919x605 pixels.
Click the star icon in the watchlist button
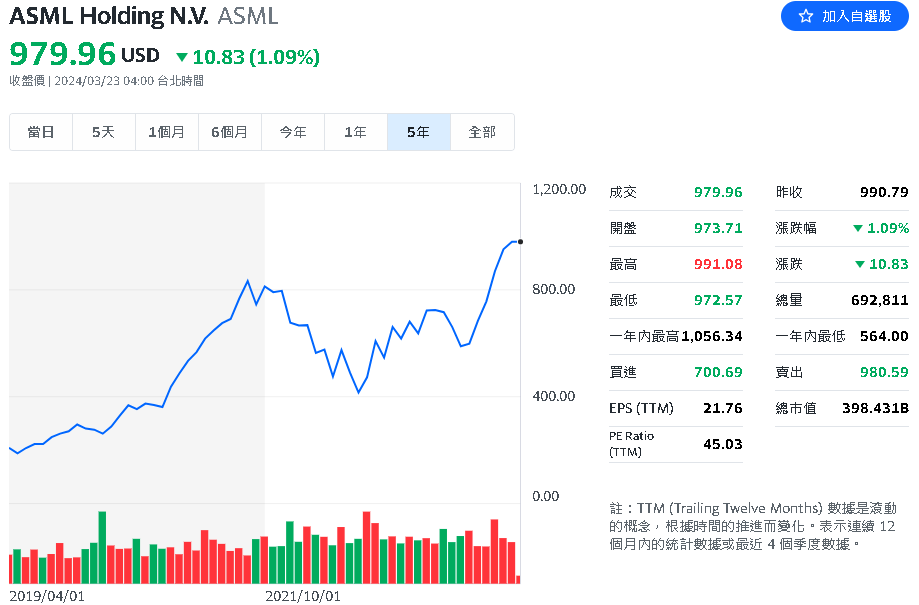(x=806, y=16)
